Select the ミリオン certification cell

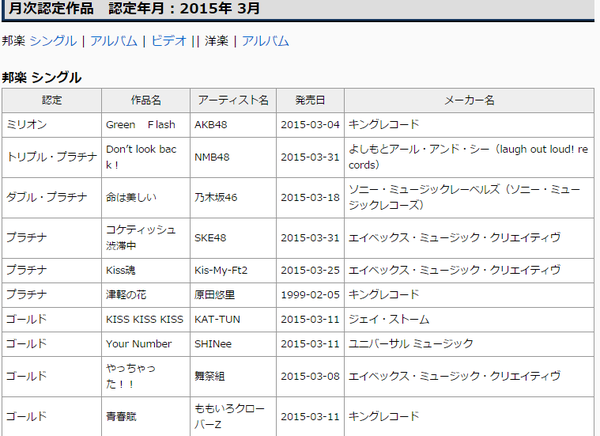pyautogui.click(x=52, y=125)
